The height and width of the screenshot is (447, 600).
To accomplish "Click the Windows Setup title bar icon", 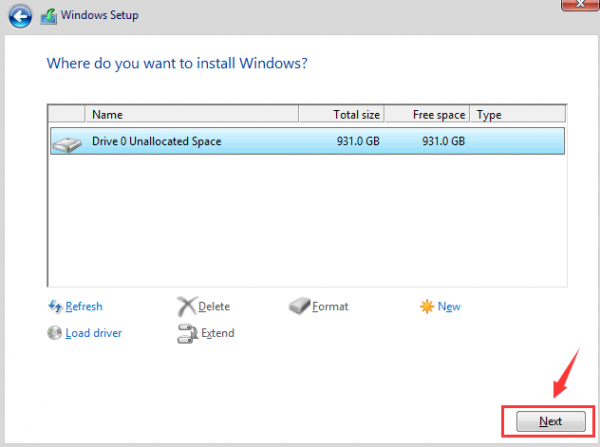I will coord(47,15).
